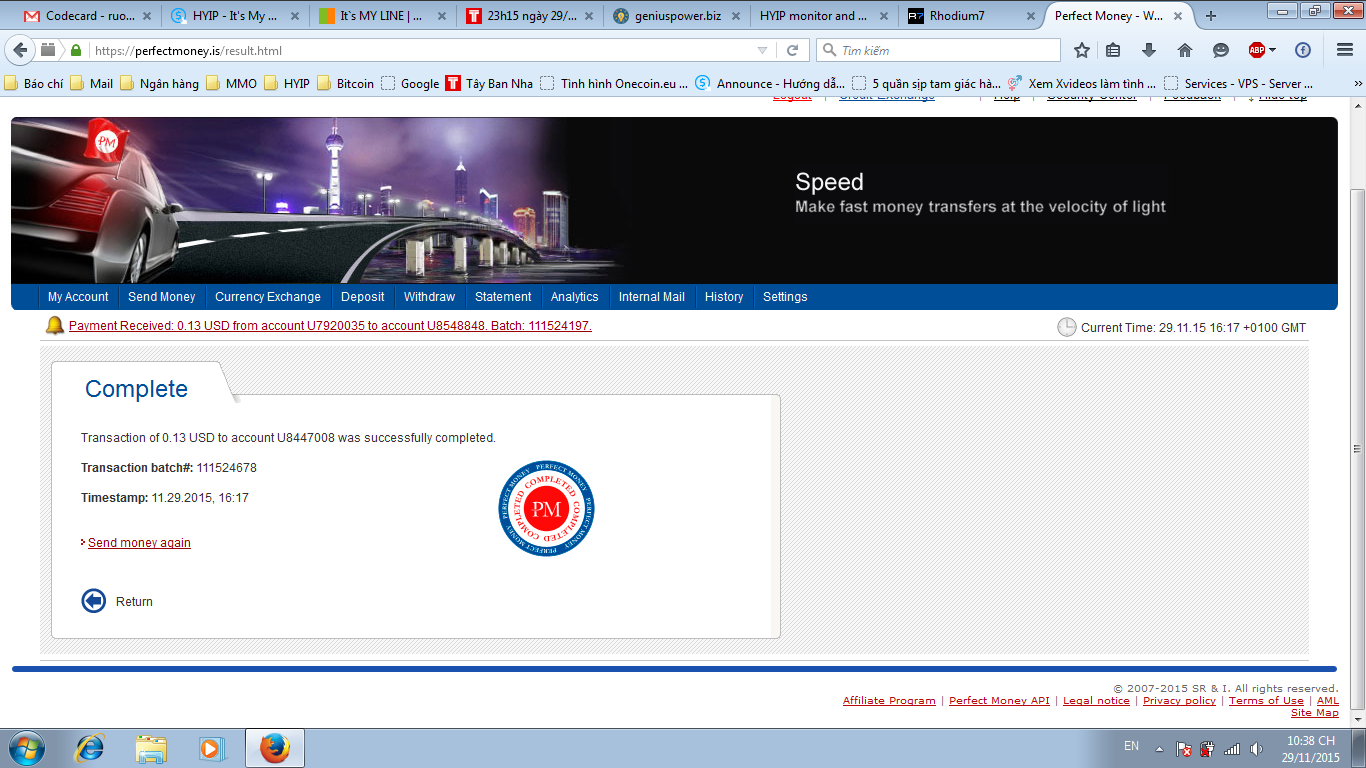
Task: Launch Internet Explorer from the taskbar
Action: (x=90, y=748)
